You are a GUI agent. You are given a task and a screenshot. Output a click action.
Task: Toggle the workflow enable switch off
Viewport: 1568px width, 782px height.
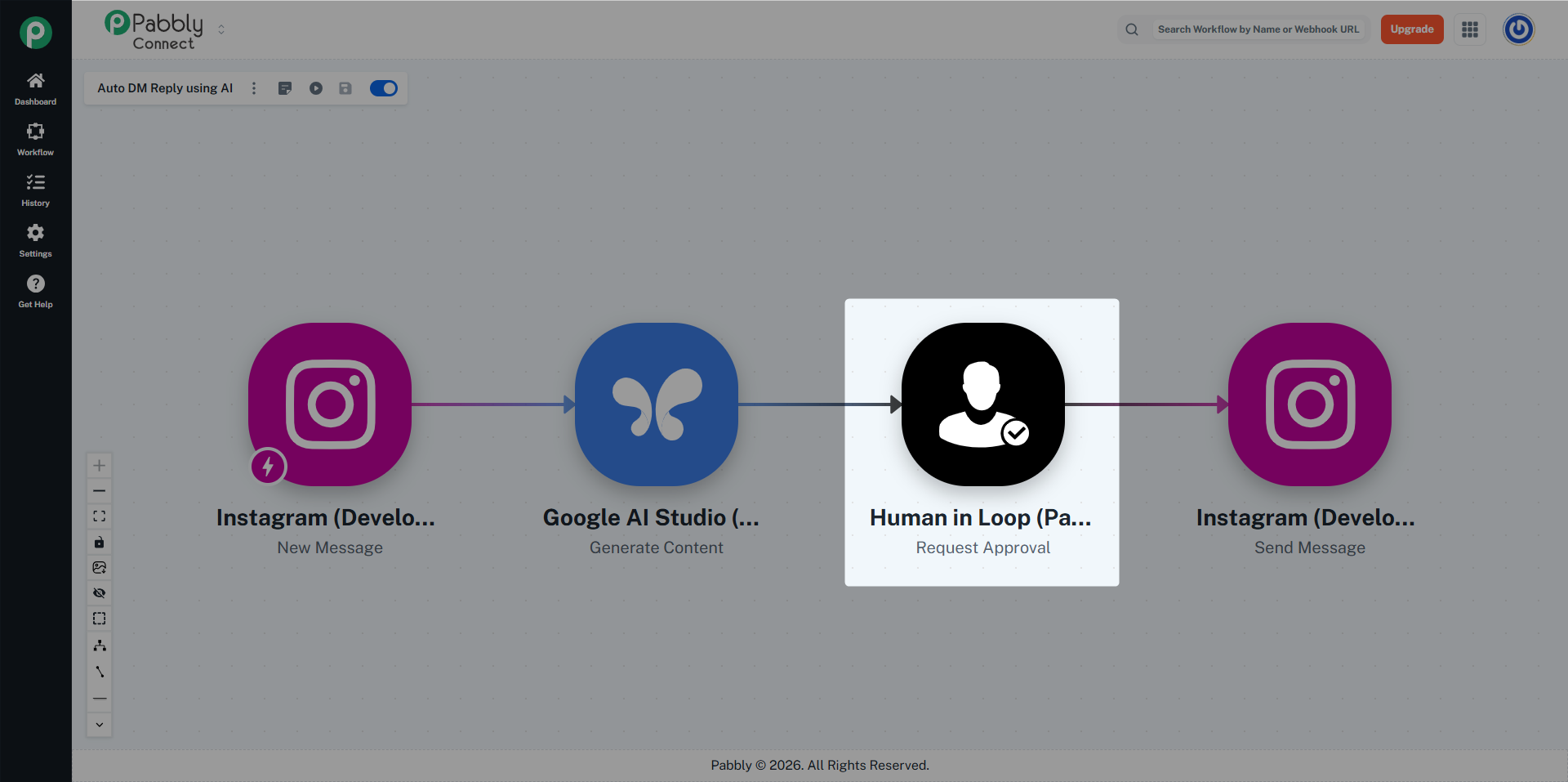click(384, 88)
